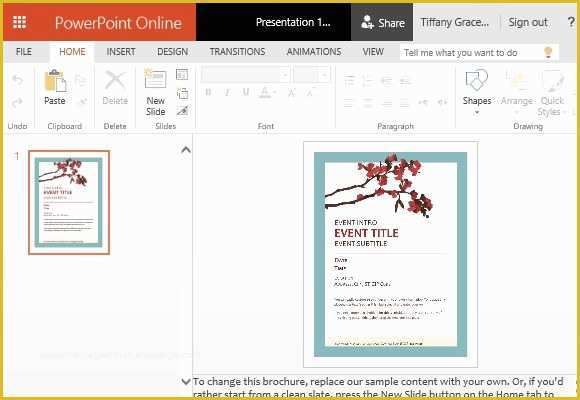This screenshot has height=400, width=580.
Task: Click the Delete X icon
Action: [115, 80]
